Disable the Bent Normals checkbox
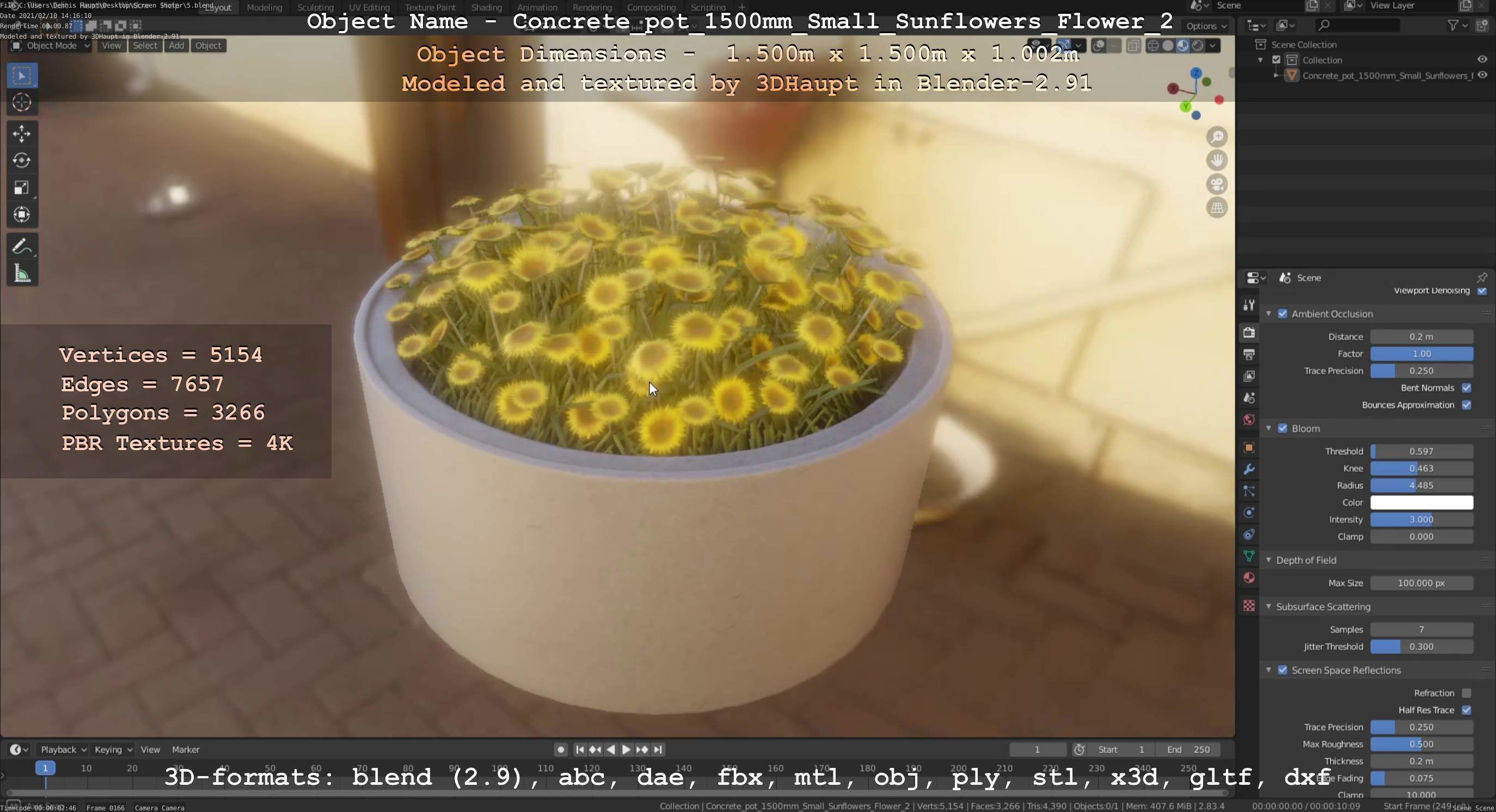The height and width of the screenshot is (812, 1496). 1467,387
